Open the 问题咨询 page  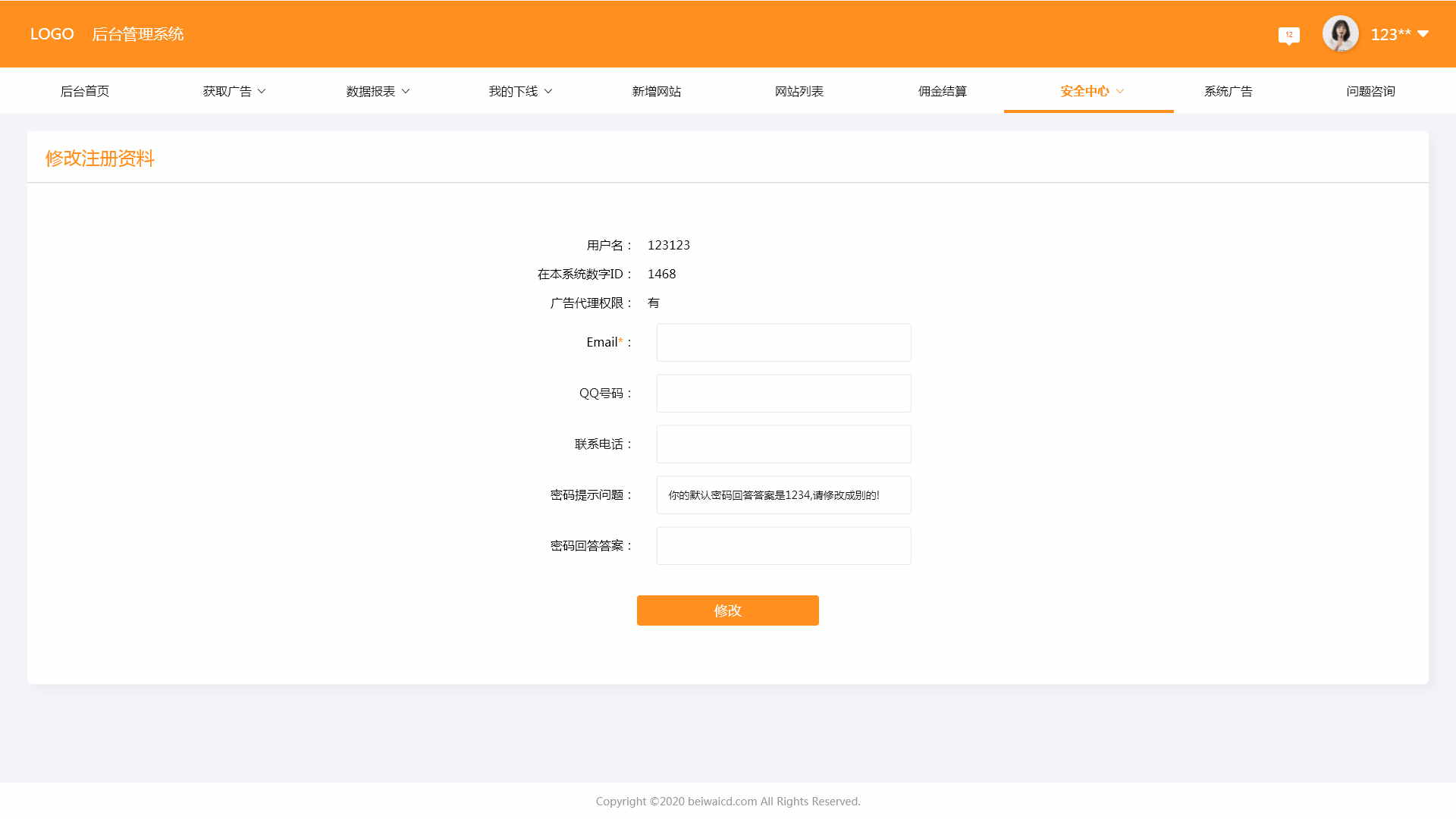pyautogui.click(x=1371, y=91)
